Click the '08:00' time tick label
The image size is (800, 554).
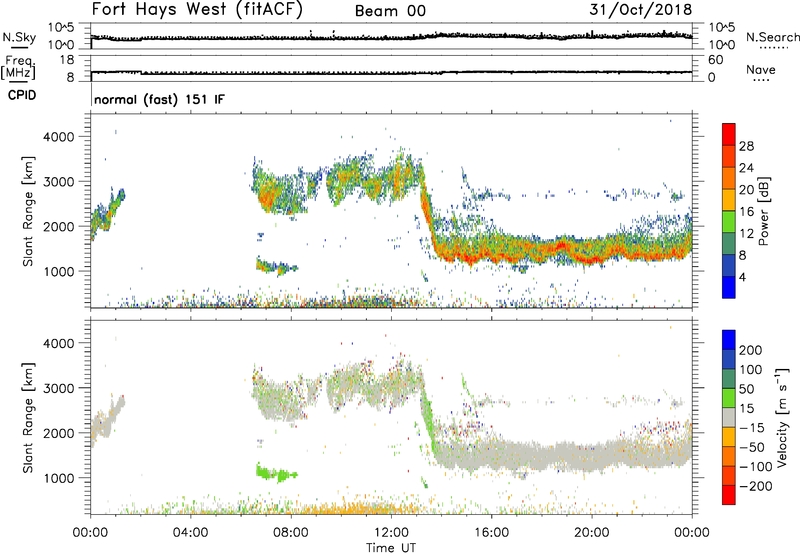coord(291,533)
